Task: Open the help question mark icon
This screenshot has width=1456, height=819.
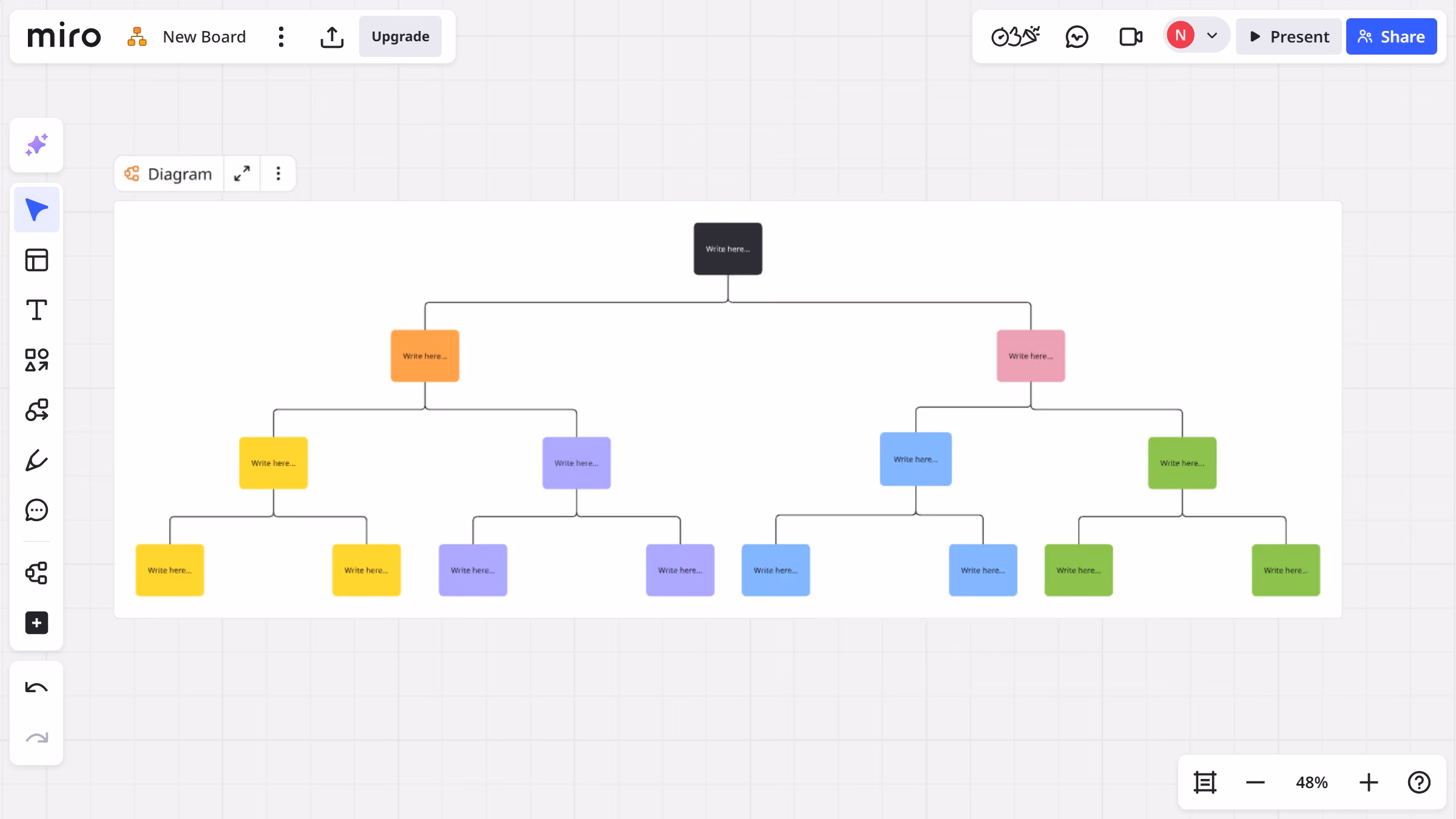Action: (x=1419, y=783)
